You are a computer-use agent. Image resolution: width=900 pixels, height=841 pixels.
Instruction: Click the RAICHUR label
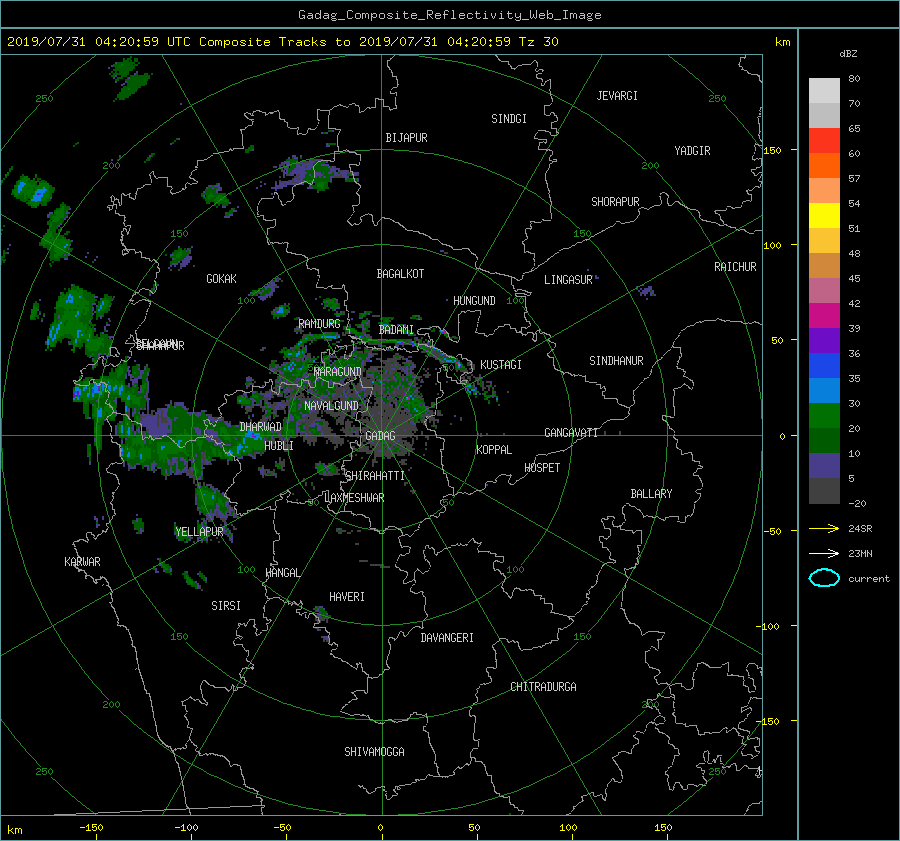(x=735, y=267)
